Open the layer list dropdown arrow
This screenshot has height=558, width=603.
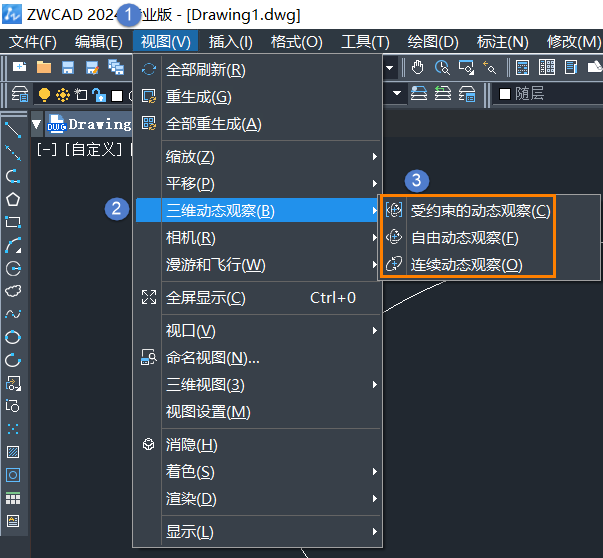[397, 93]
